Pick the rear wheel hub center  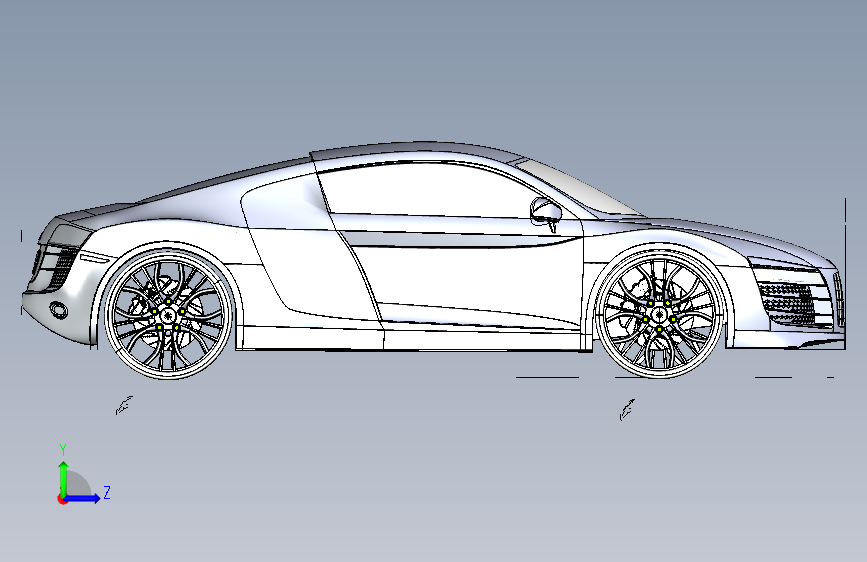pyautogui.click(x=169, y=315)
